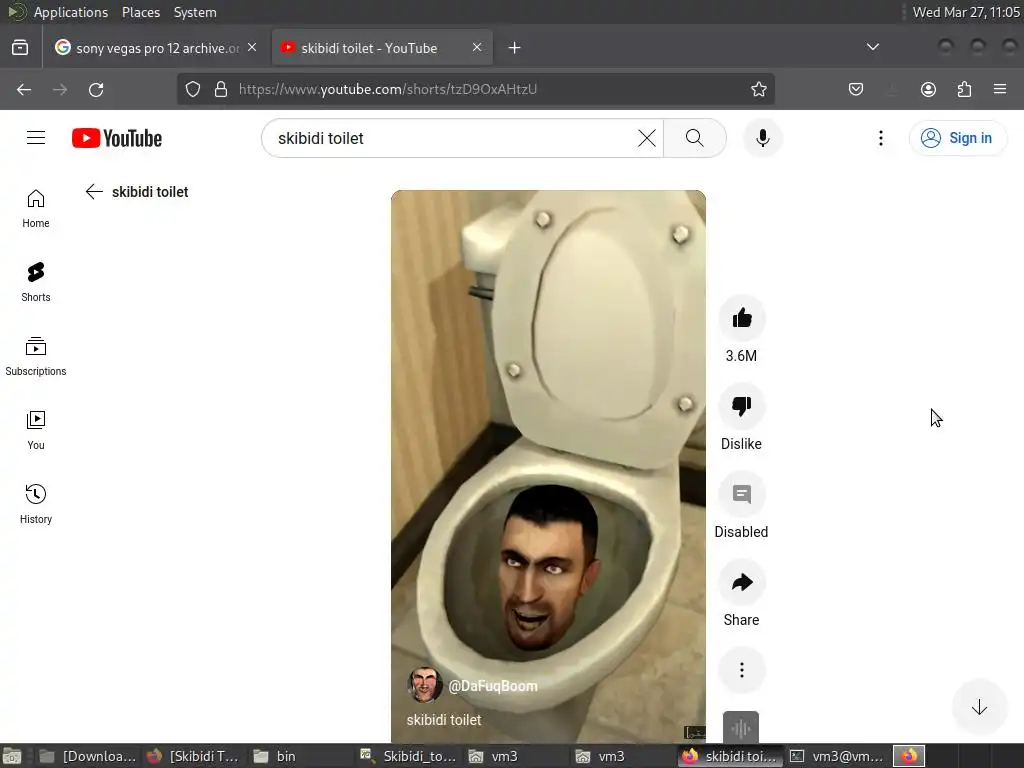Open YouTube settings three-dot menu

(881, 138)
